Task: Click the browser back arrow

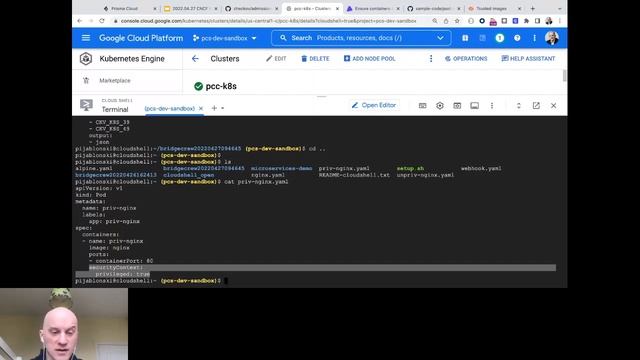Action: 80,21
